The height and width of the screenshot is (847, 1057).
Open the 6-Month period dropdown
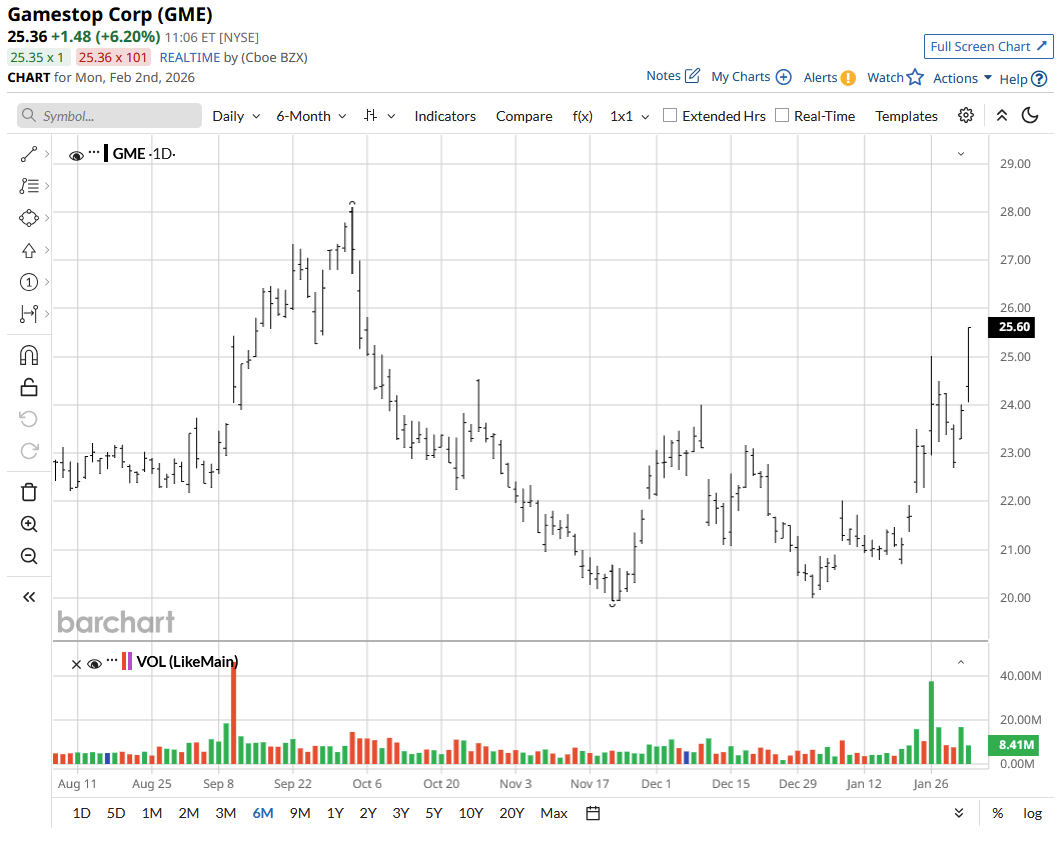tap(311, 116)
